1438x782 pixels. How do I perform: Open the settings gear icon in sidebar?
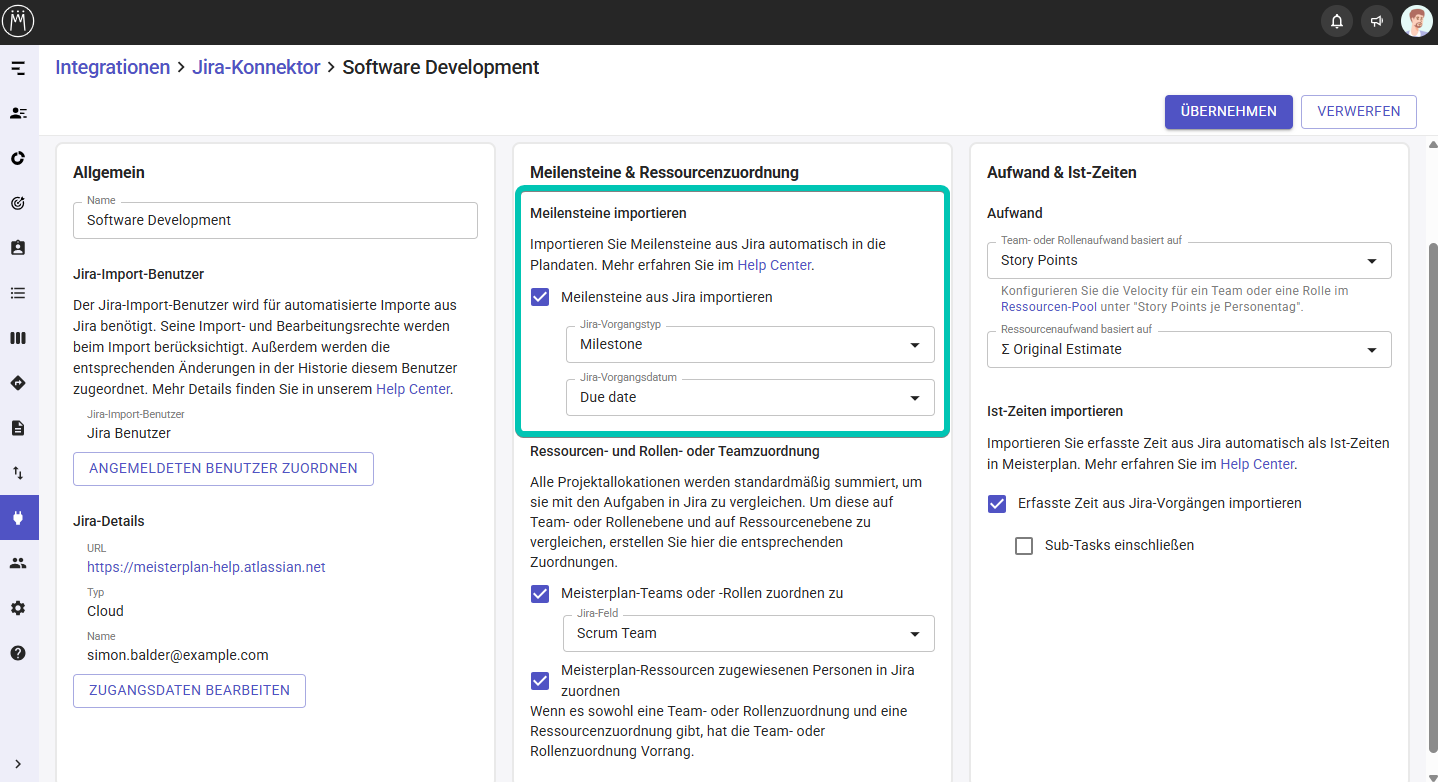pos(18,608)
